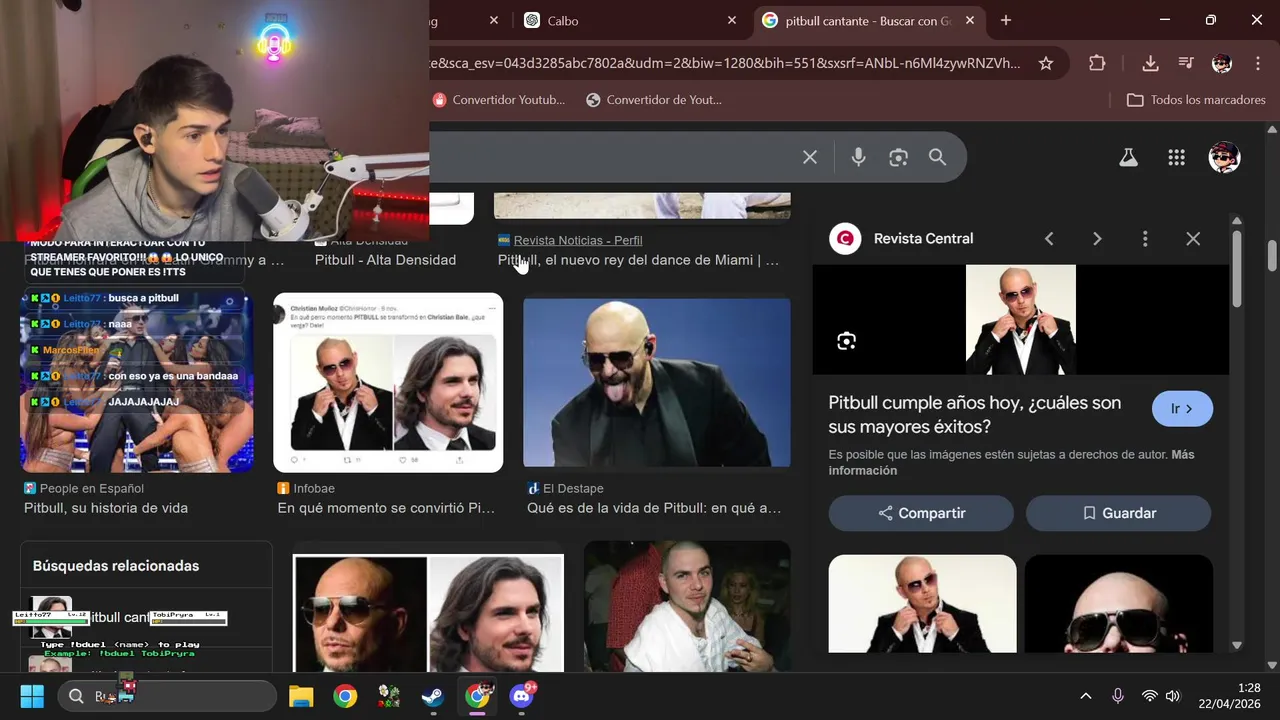Viewport: 1280px width, 720px height.
Task: Click the magnifier search button
Action: point(937,157)
